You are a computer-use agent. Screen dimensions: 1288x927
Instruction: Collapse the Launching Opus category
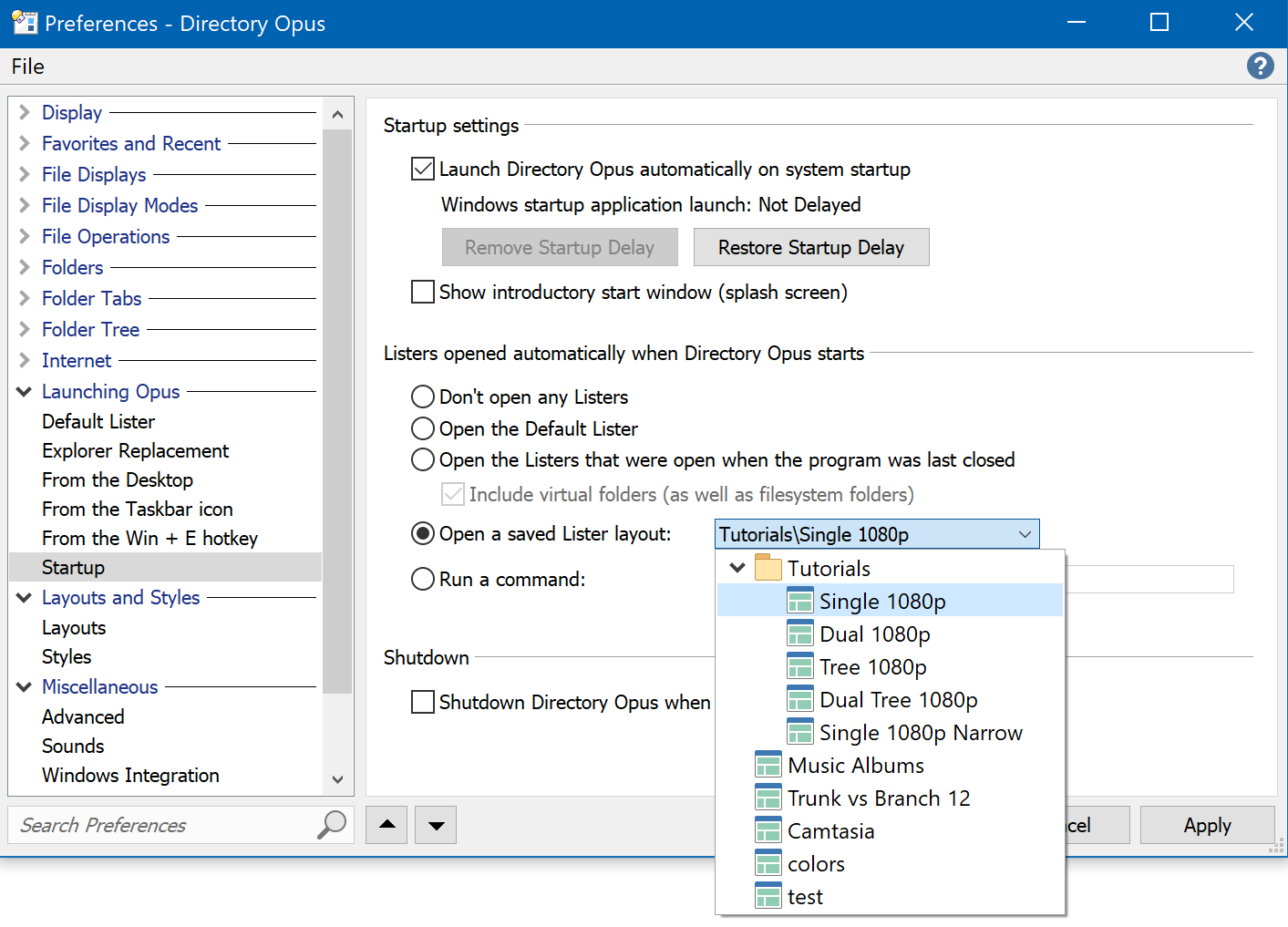pos(25,391)
